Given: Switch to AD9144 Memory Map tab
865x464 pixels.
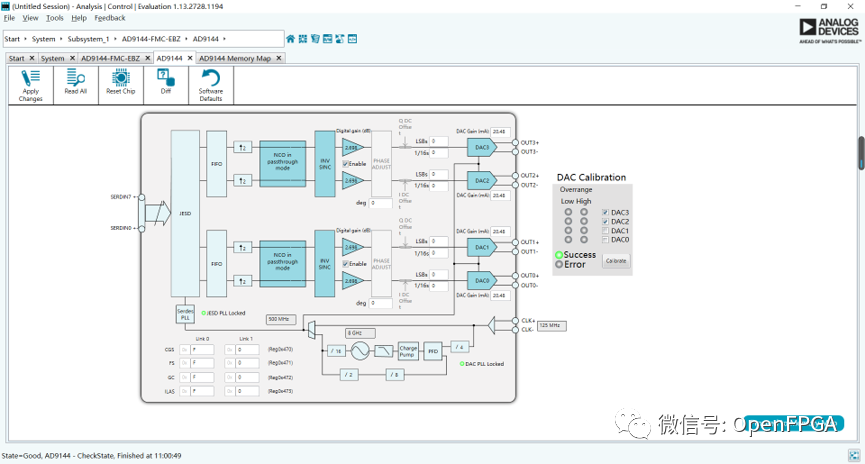Looking at the screenshot, I should (235, 58).
